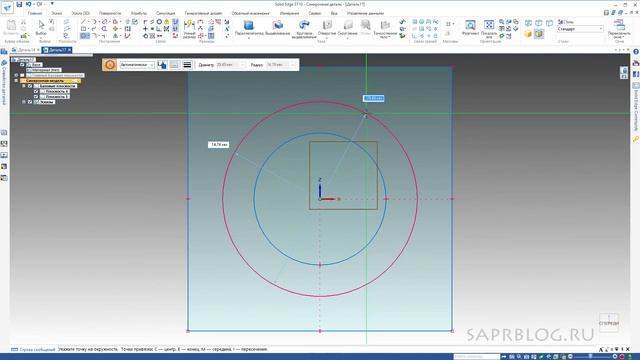
Task: Open the YouTube panel icon on right edge
Action: [636, 63]
